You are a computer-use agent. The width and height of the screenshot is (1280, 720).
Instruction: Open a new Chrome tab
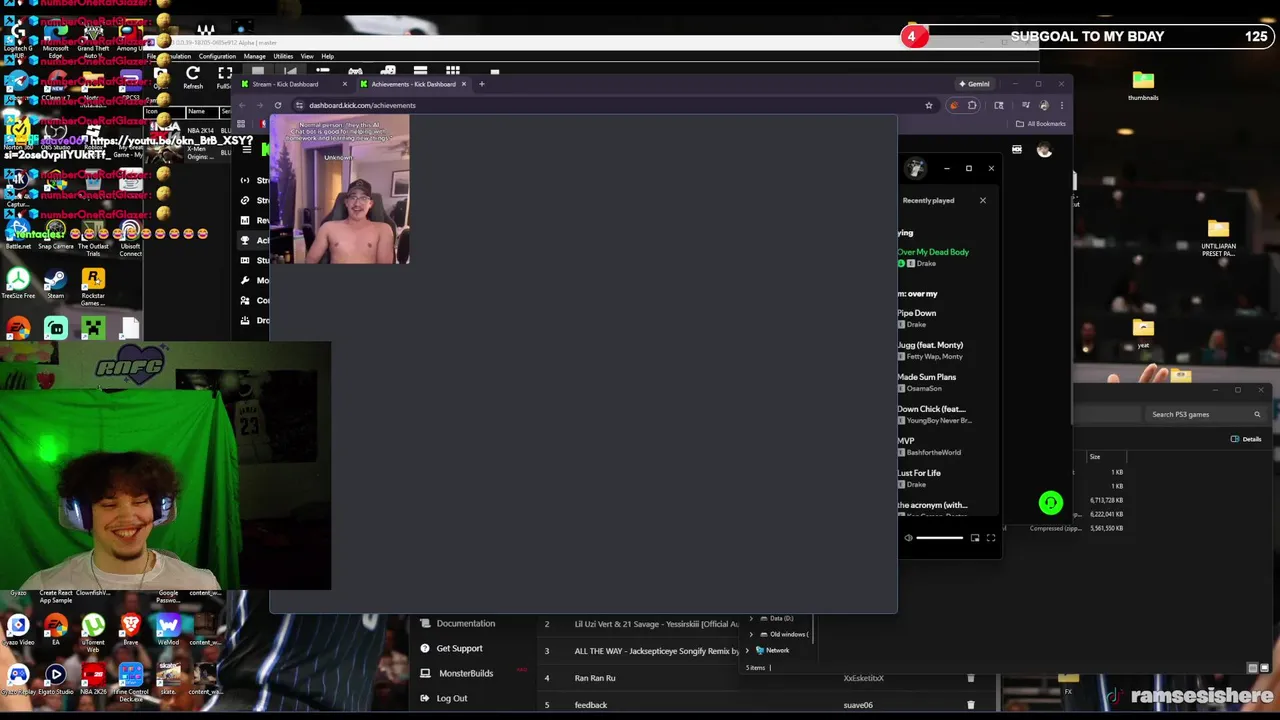pyautogui.click(x=481, y=84)
